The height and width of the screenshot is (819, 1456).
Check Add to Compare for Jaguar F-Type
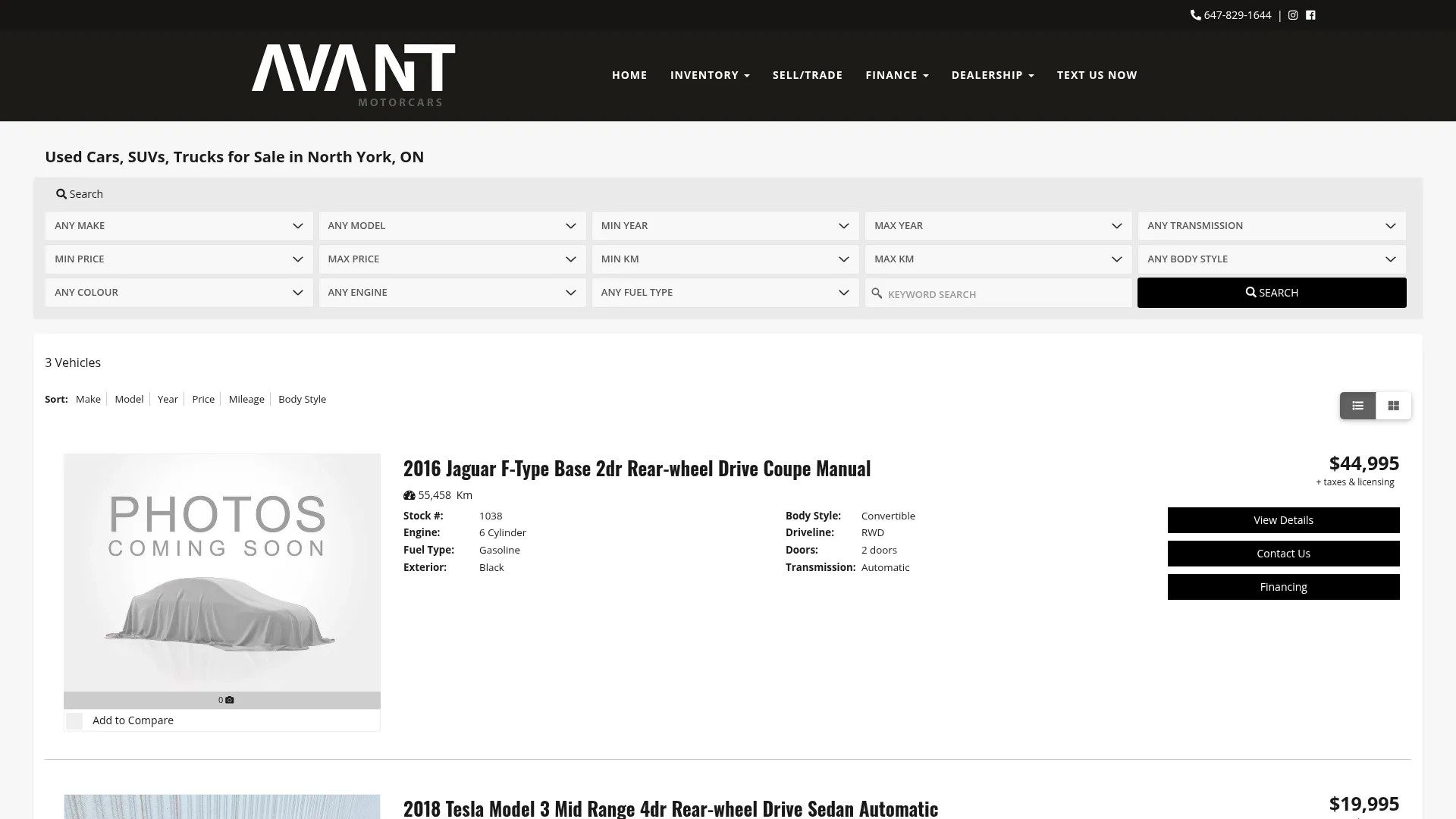74,721
